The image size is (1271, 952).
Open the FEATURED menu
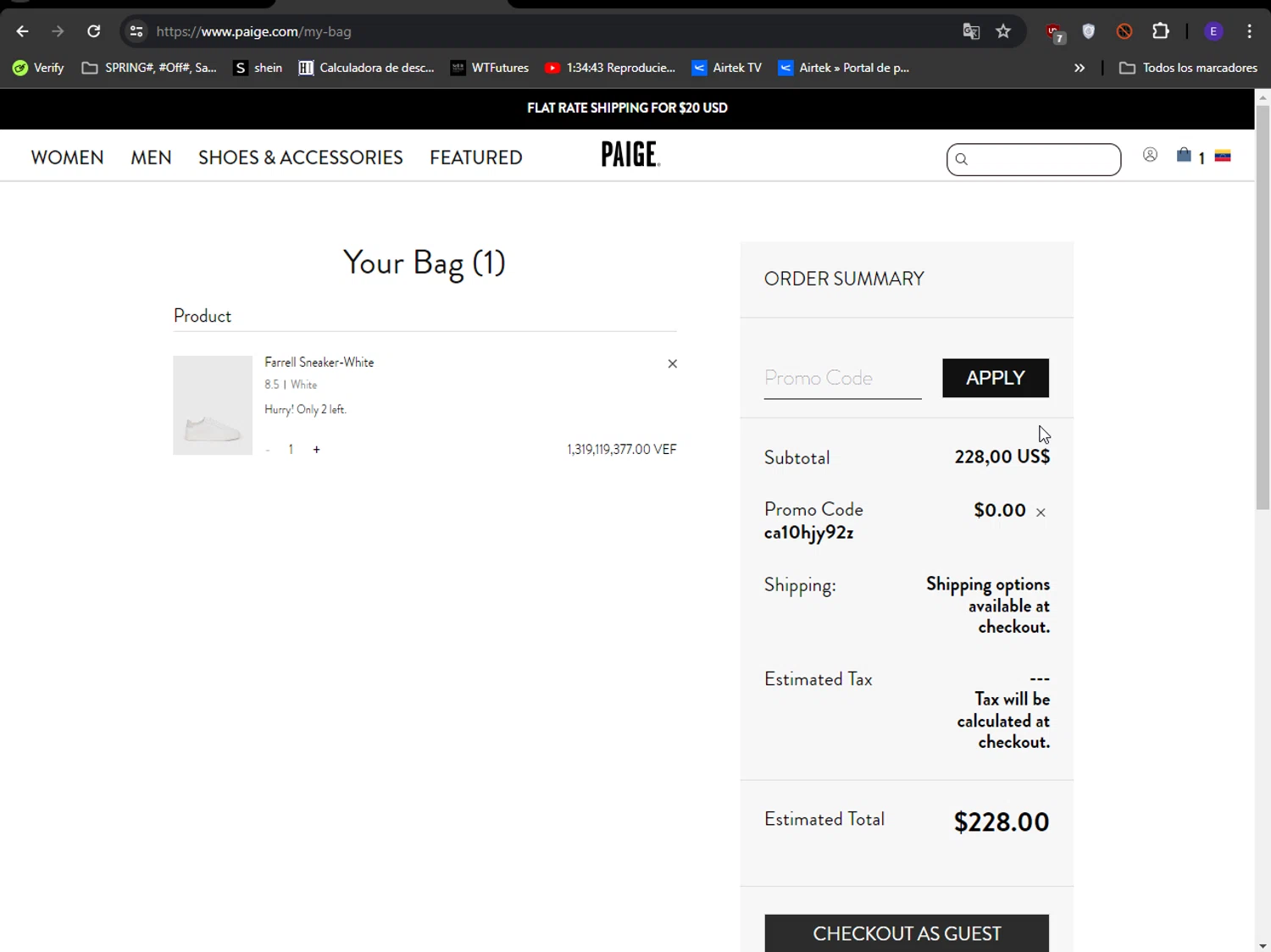475,158
